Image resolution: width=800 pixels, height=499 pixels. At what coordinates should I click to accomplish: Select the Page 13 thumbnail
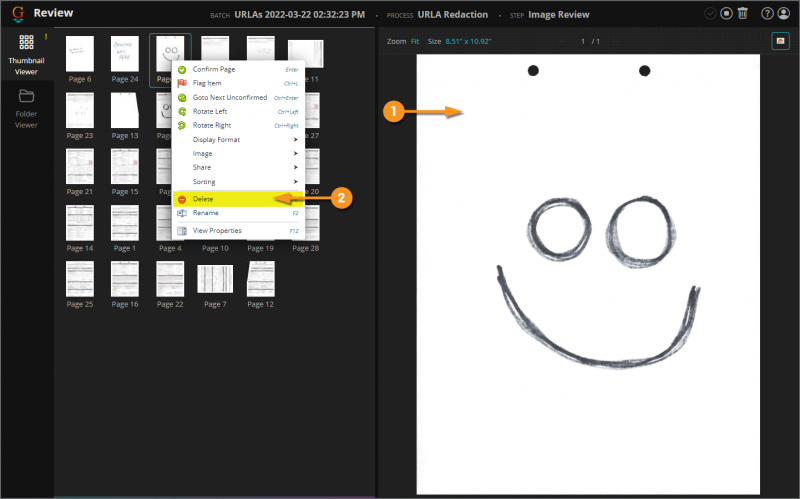pyautogui.click(x=125, y=110)
